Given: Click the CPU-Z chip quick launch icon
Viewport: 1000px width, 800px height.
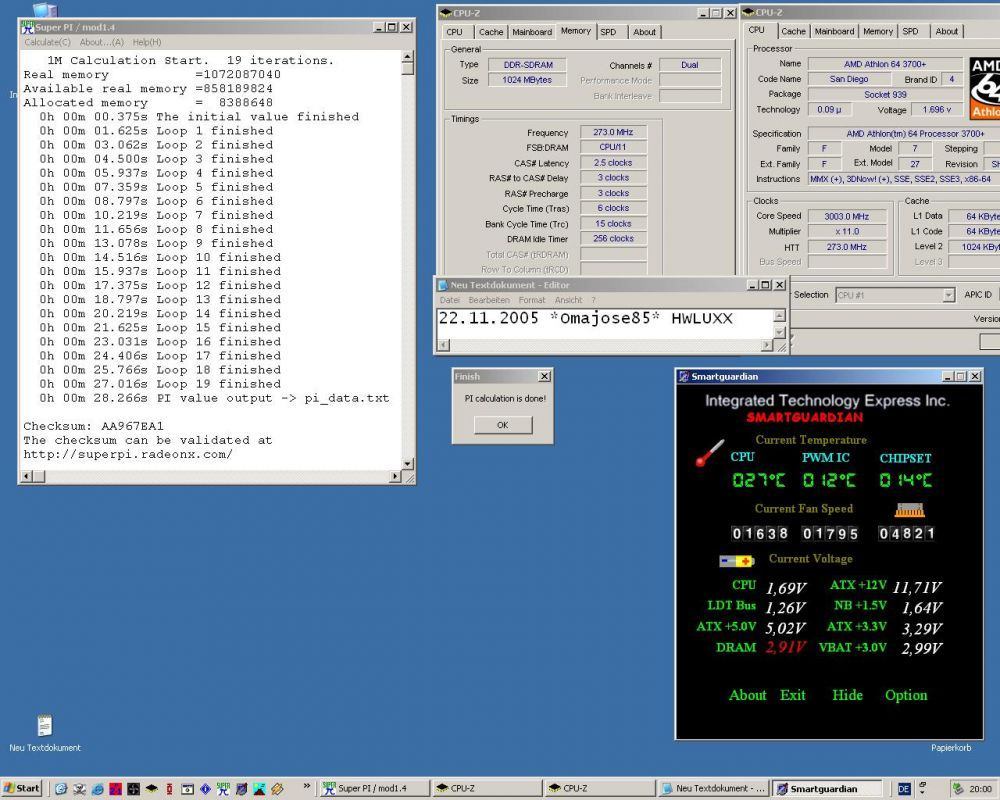Looking at the screenshot, I should pos(151,789).
